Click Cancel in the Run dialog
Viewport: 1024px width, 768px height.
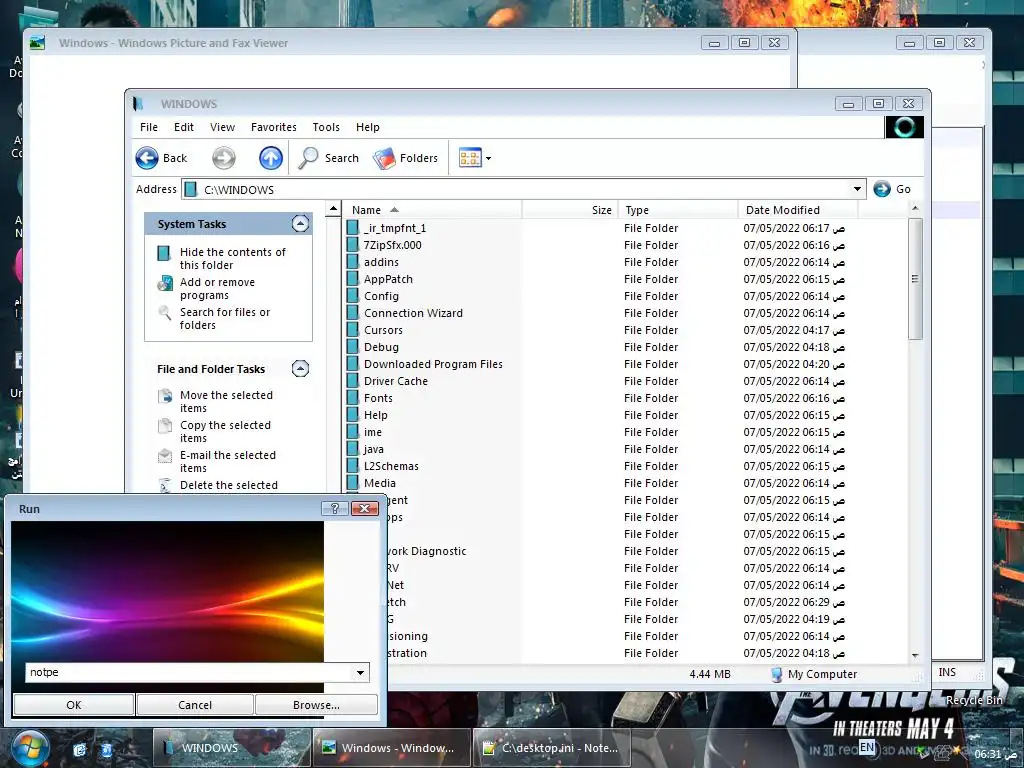(x=195, y=705)
